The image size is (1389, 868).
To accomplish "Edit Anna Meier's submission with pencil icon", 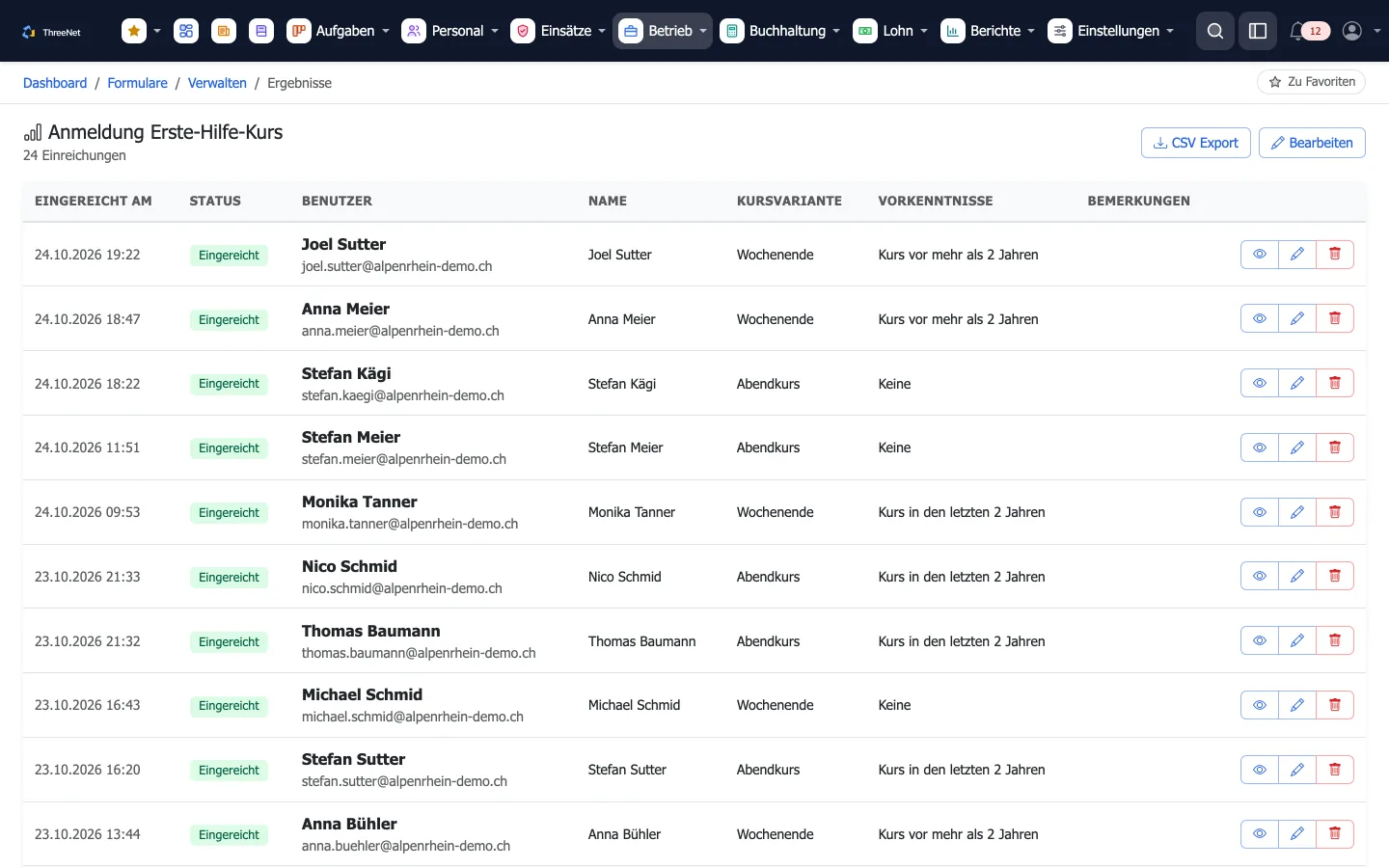I will (x=1297, y=318).
